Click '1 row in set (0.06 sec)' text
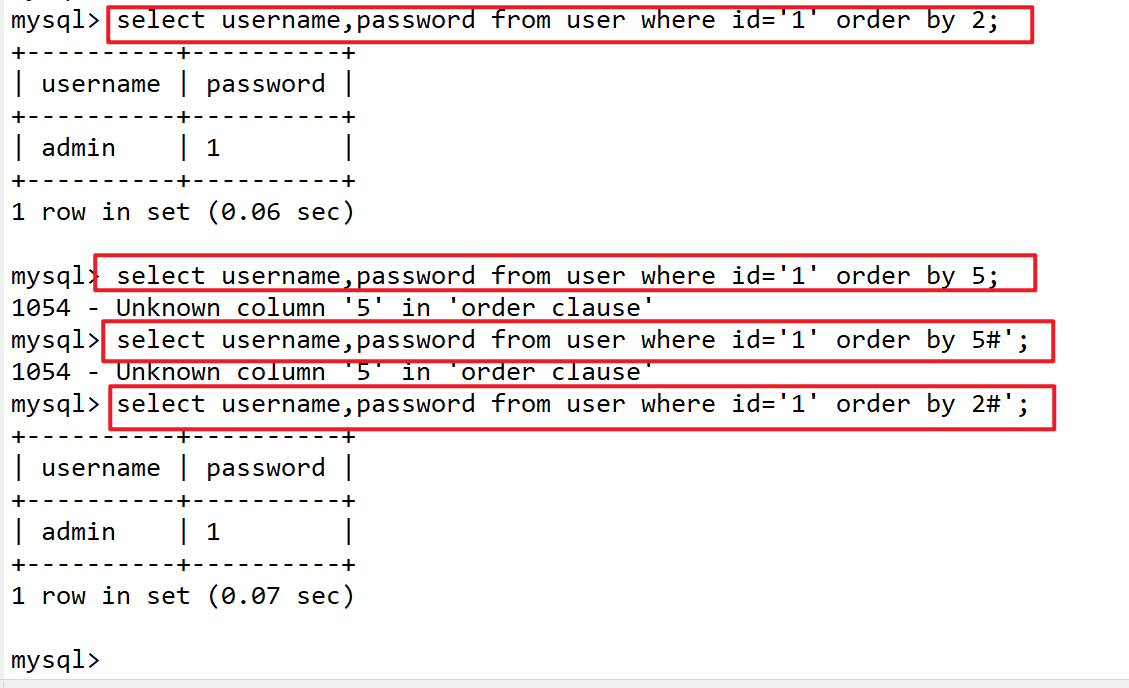Screen dimensions: 1129x688 (x=183, y=212)
